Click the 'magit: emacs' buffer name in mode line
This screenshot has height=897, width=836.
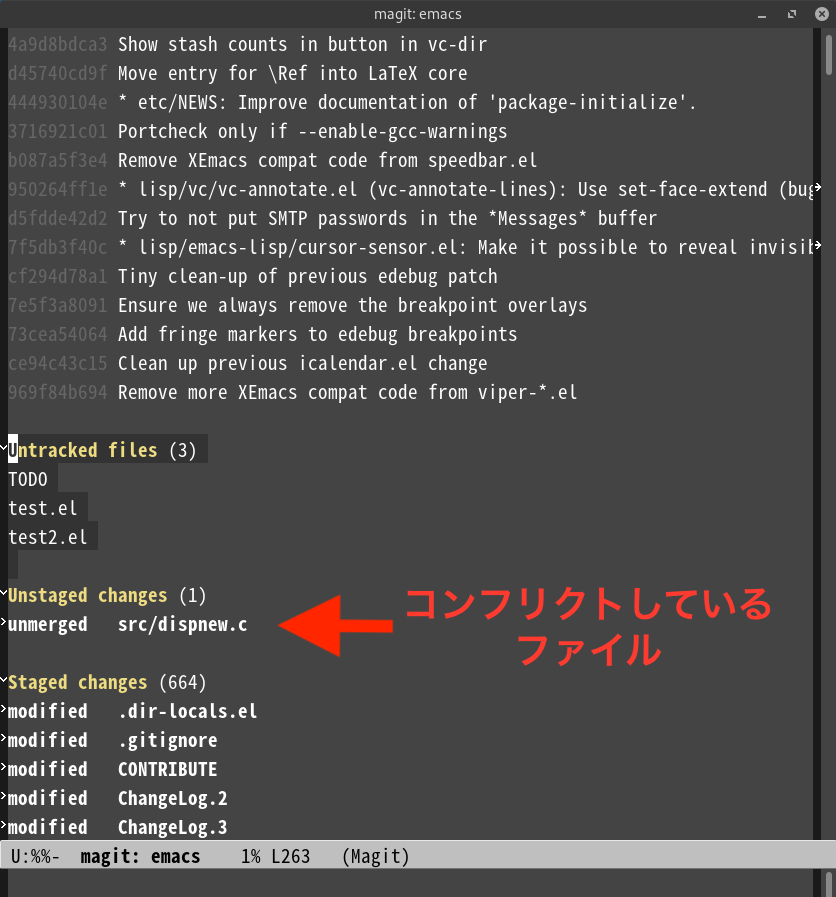(x=140, y=856)
